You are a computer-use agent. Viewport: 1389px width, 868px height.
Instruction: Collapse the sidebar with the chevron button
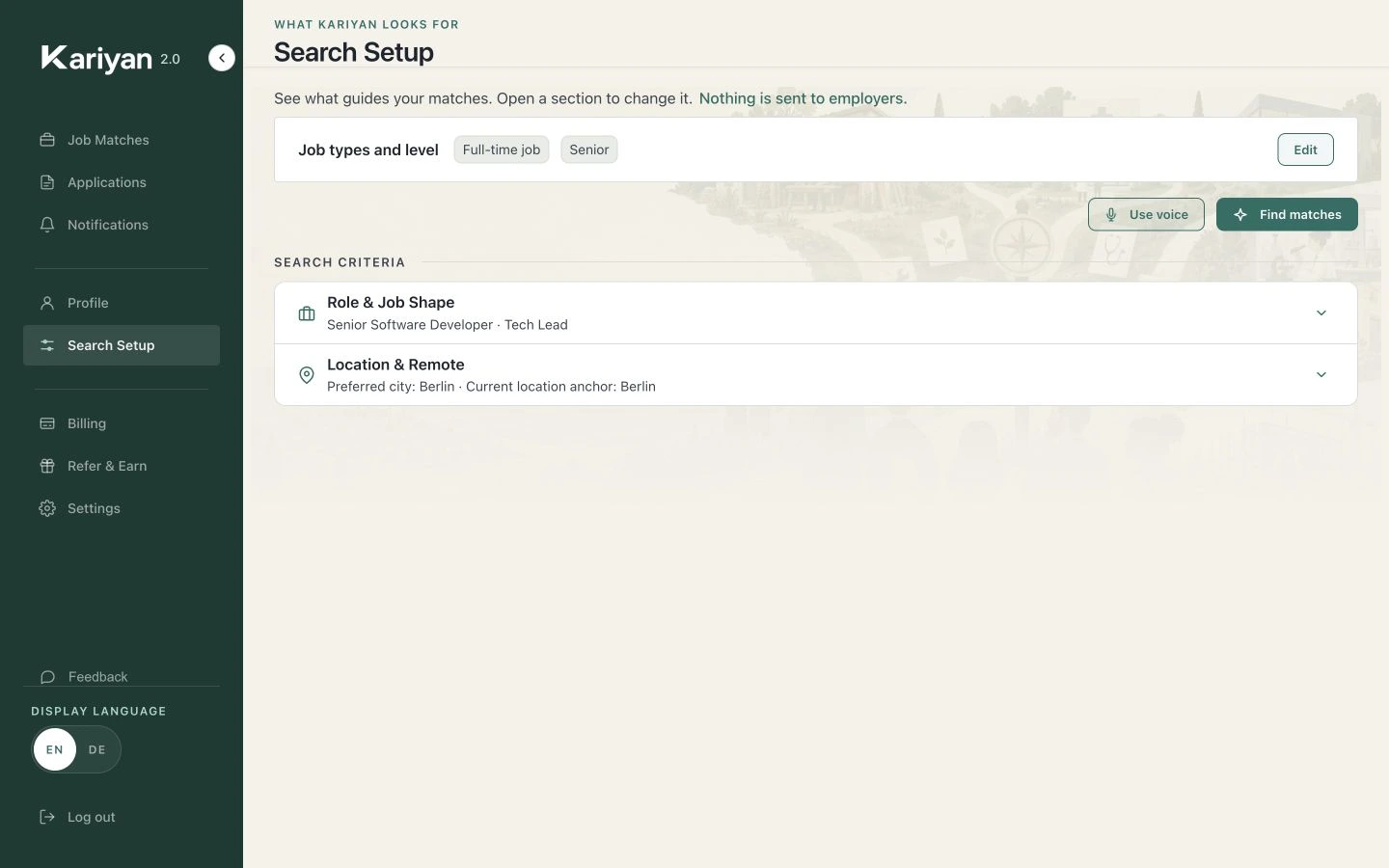tap(222, 58)
